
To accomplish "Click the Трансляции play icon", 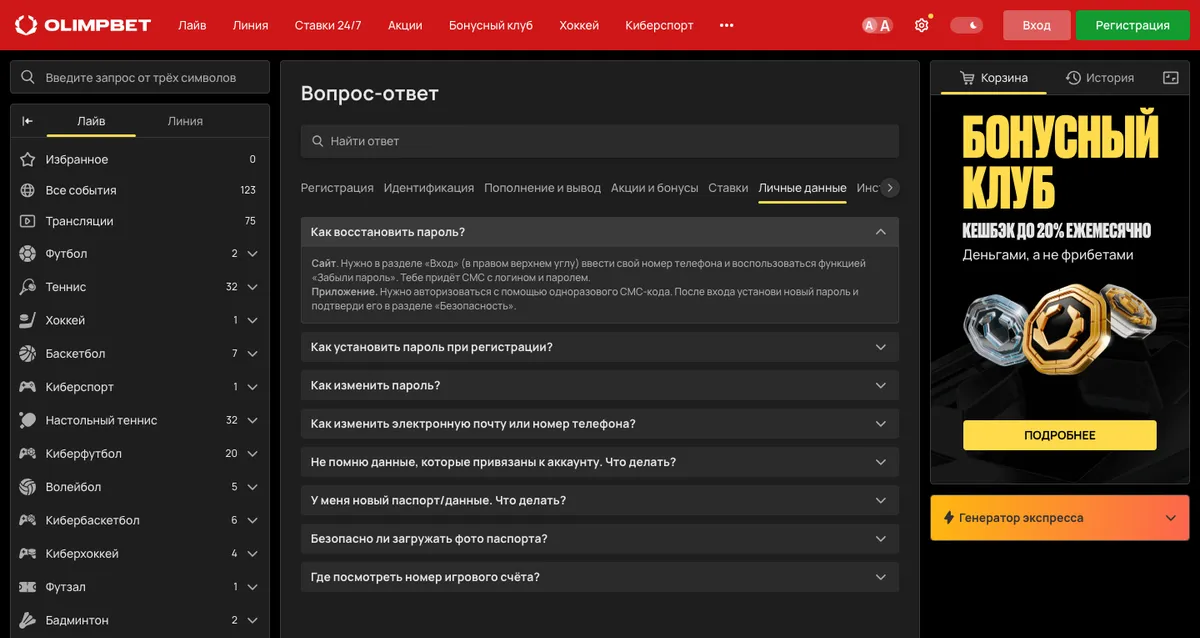I will (x=28, y=221).
